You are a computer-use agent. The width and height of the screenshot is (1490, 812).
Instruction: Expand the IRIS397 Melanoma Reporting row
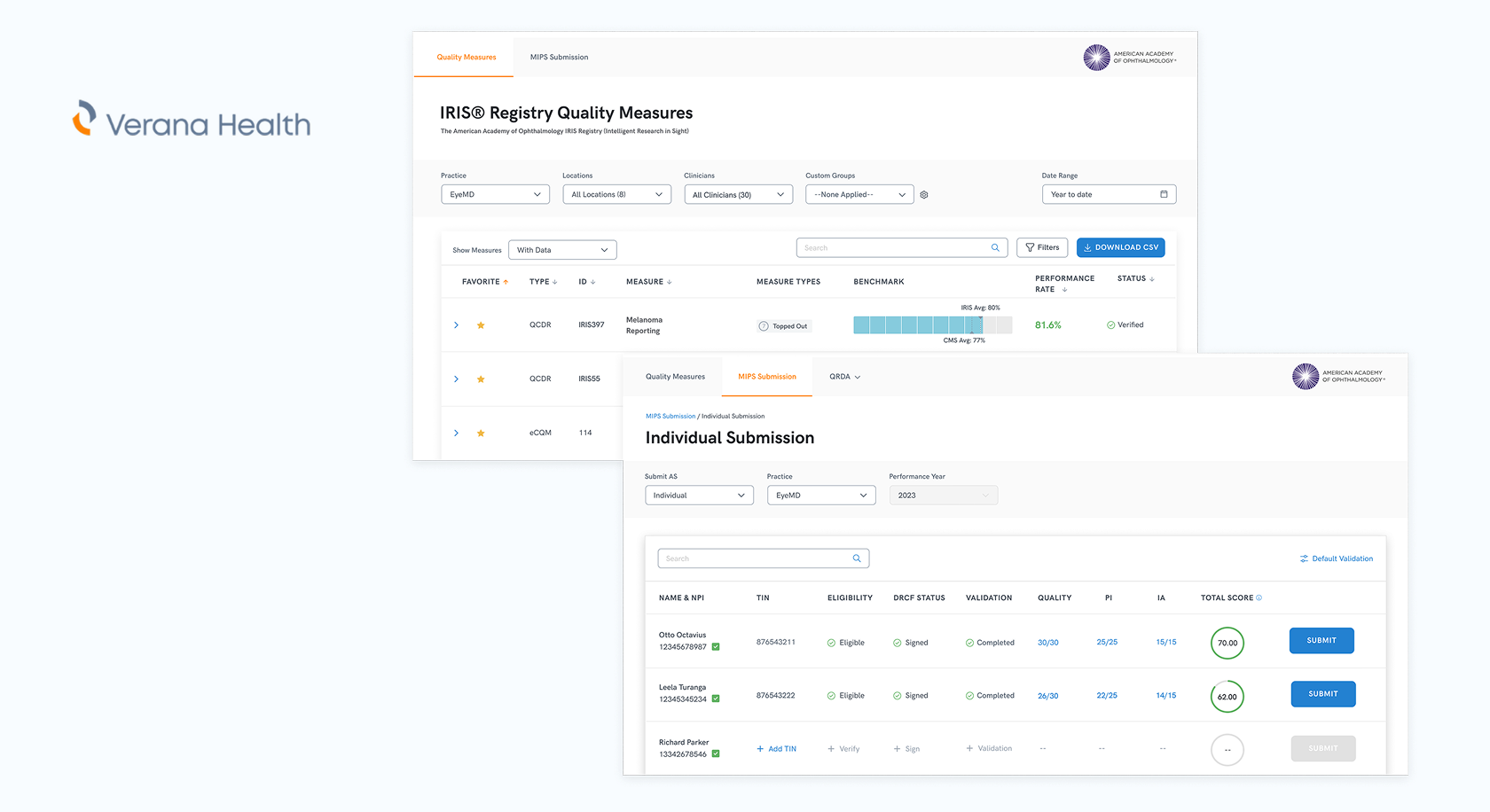[456, 325]
